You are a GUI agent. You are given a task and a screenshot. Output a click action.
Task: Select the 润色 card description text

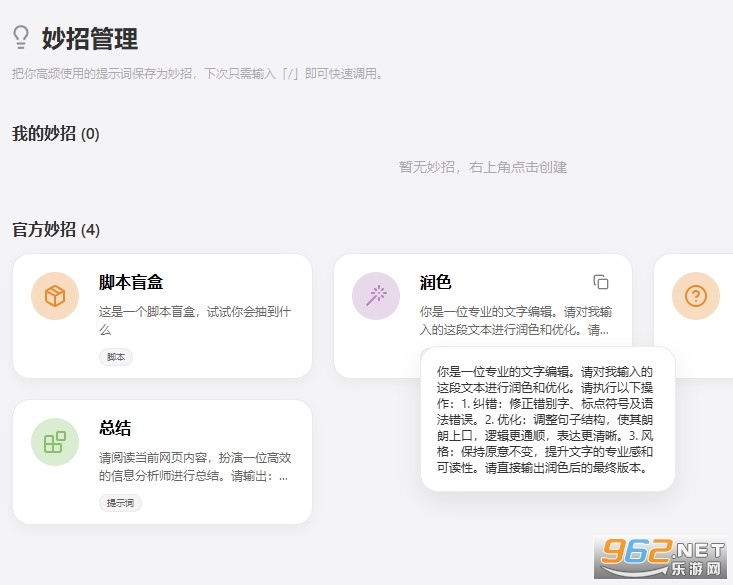tap(516, 321)
